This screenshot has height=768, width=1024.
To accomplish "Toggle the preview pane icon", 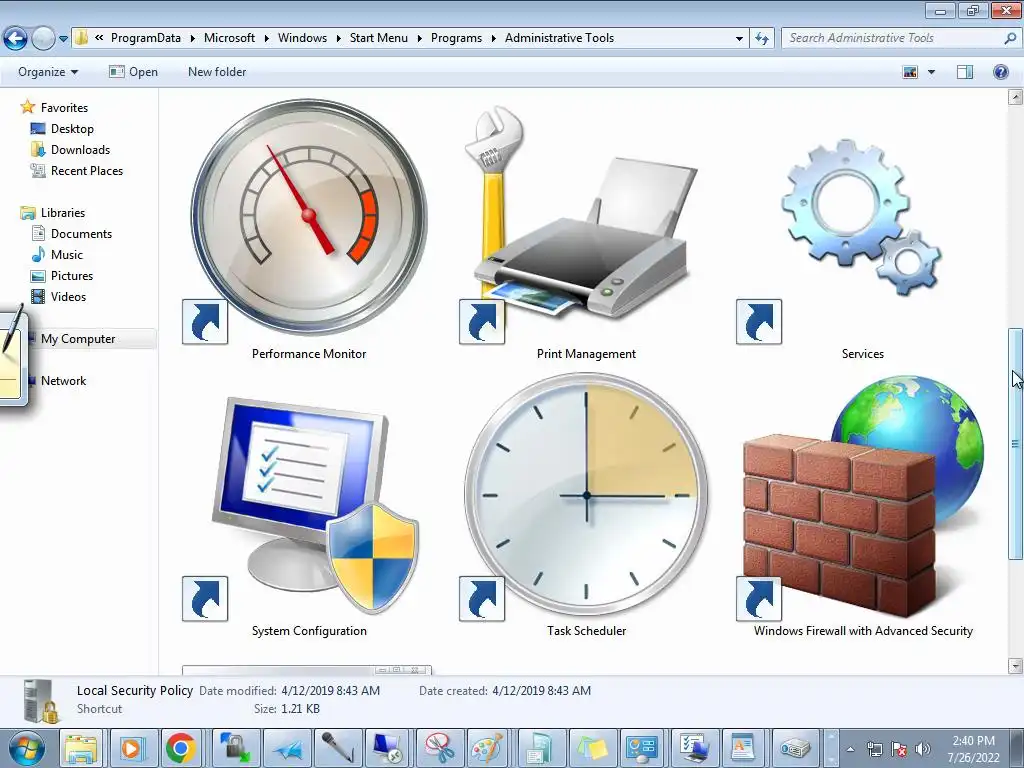I will 965,72.
